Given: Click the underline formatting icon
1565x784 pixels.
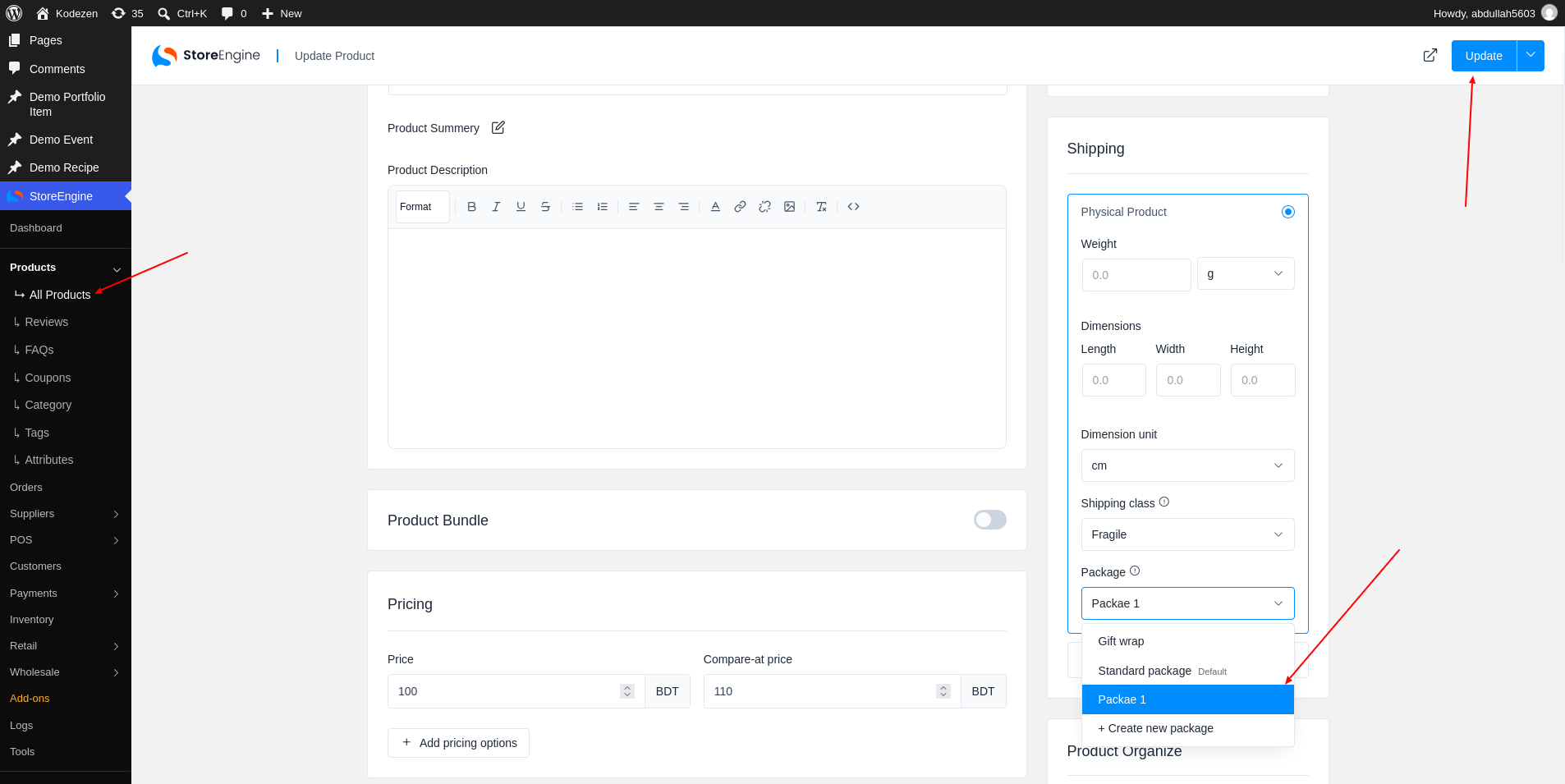Looking at the screenshot, I should (x=521, y=207).
